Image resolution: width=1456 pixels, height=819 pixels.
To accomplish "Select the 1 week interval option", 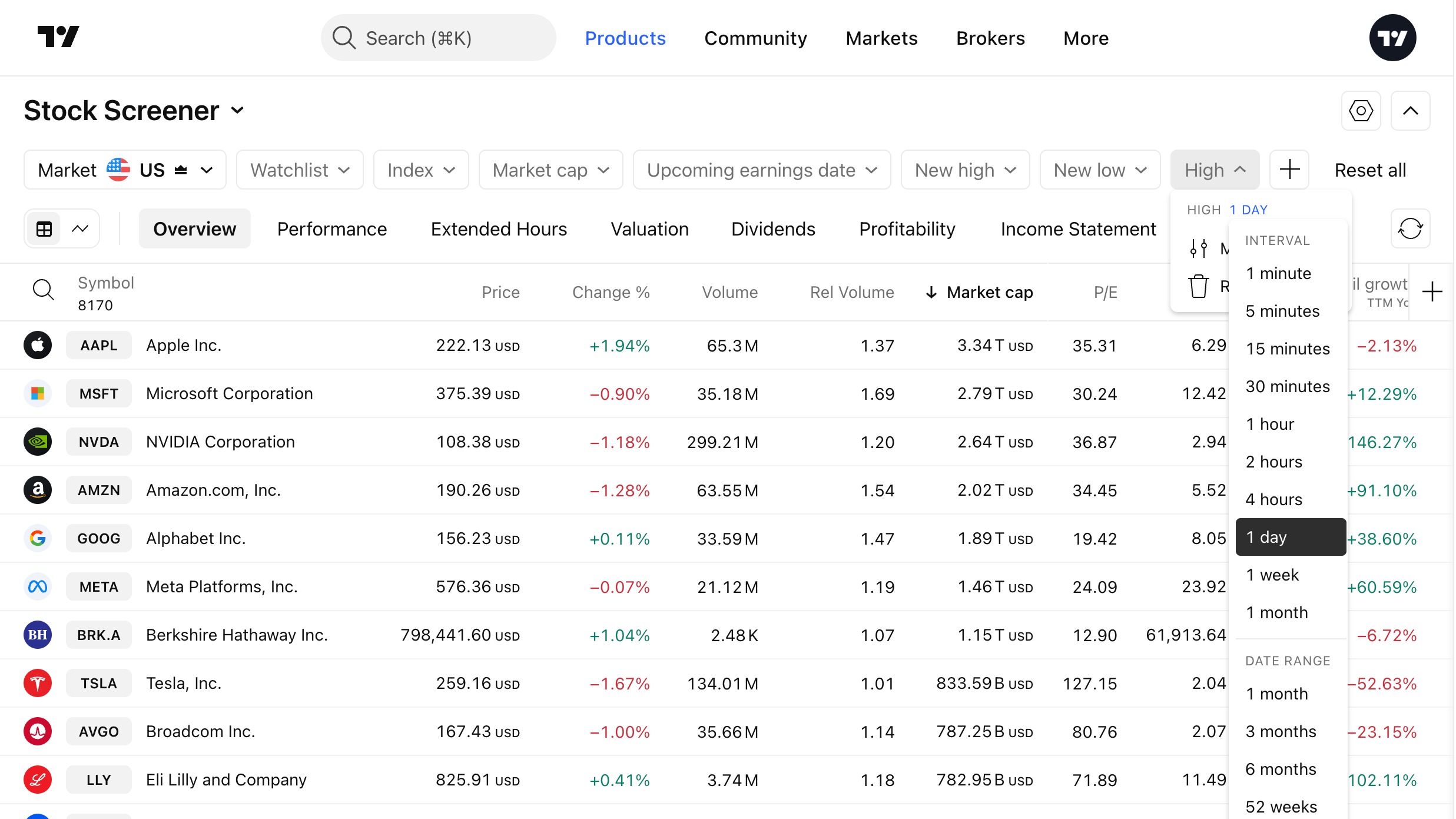I will [x=1272, y=575].
